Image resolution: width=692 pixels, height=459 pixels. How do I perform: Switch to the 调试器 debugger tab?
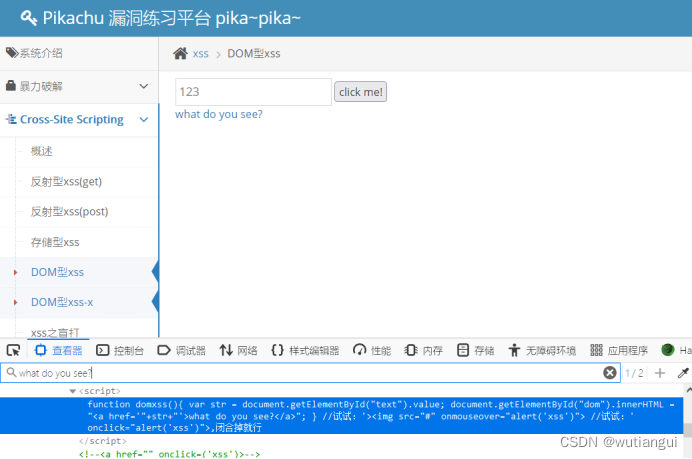pos(181,350)
